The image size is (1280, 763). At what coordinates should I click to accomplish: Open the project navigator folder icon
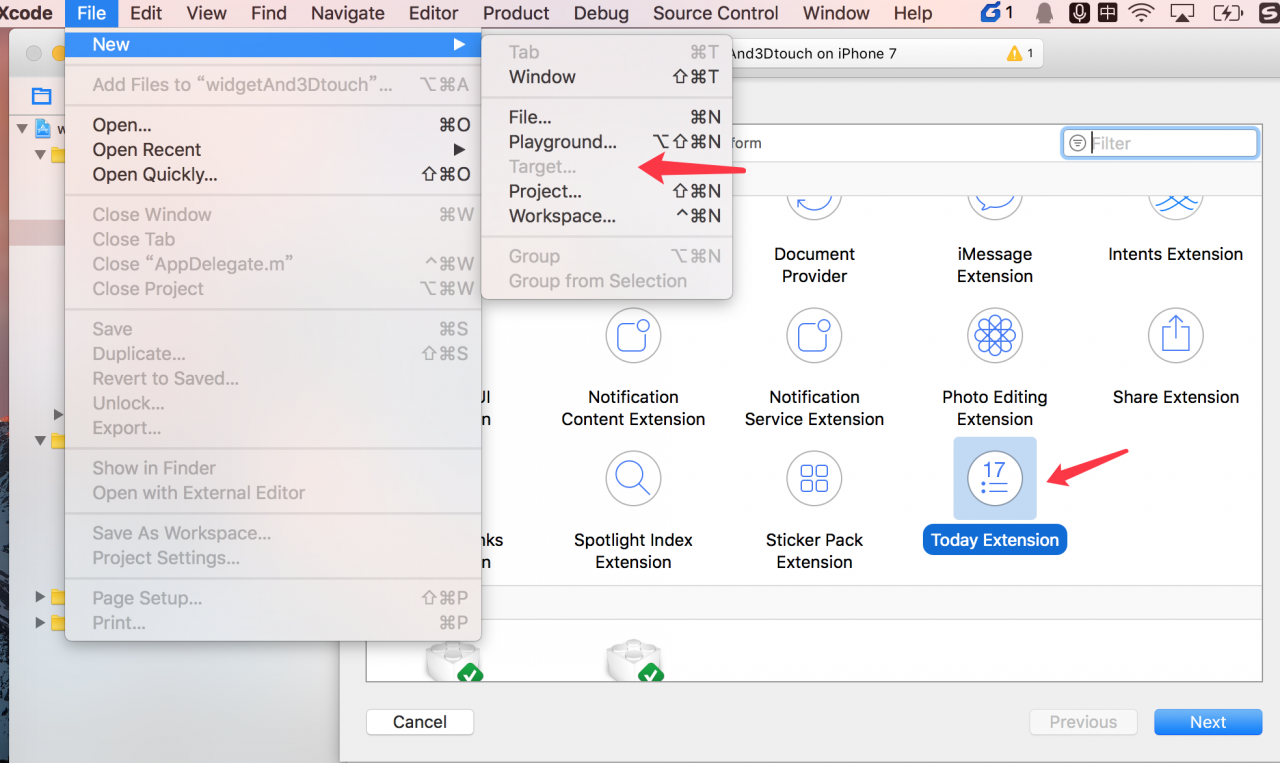(41, 96)
